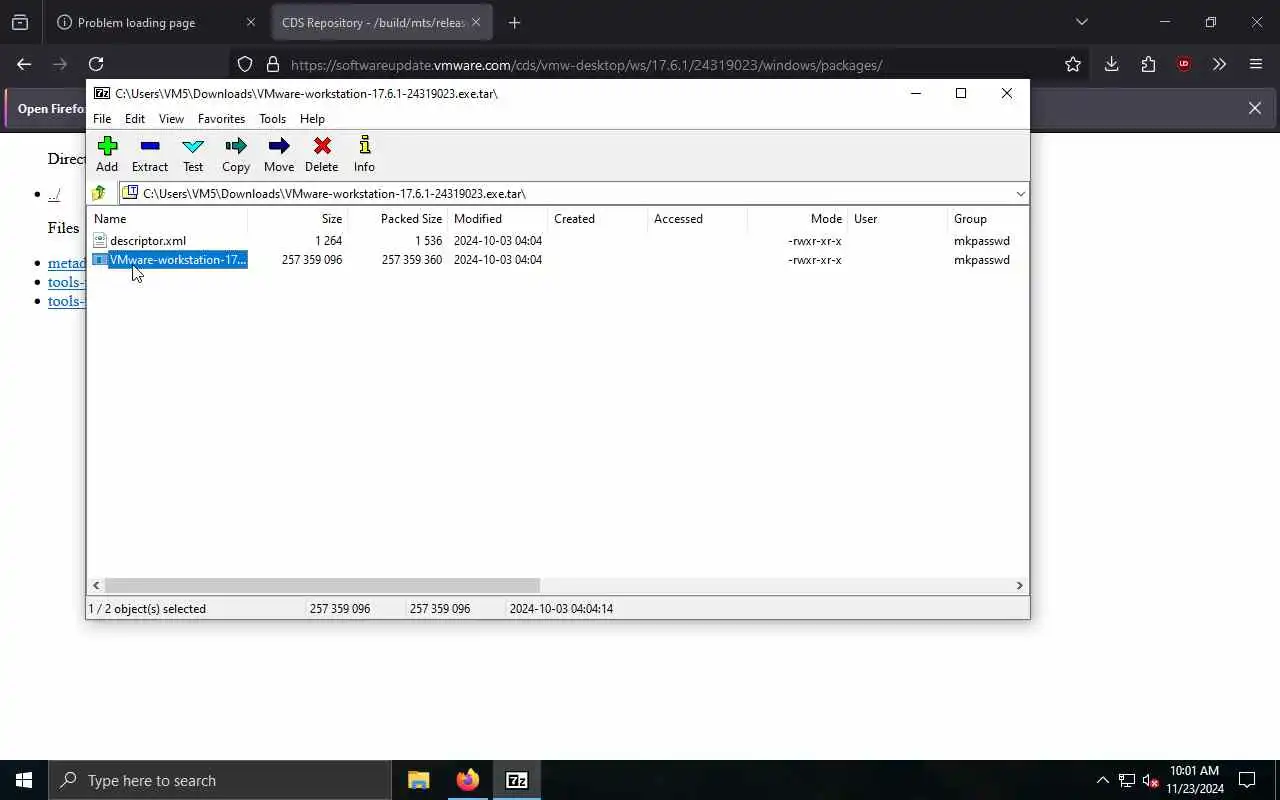Open the Edit menu
The image size is (1280, 800).
point(135,118)
